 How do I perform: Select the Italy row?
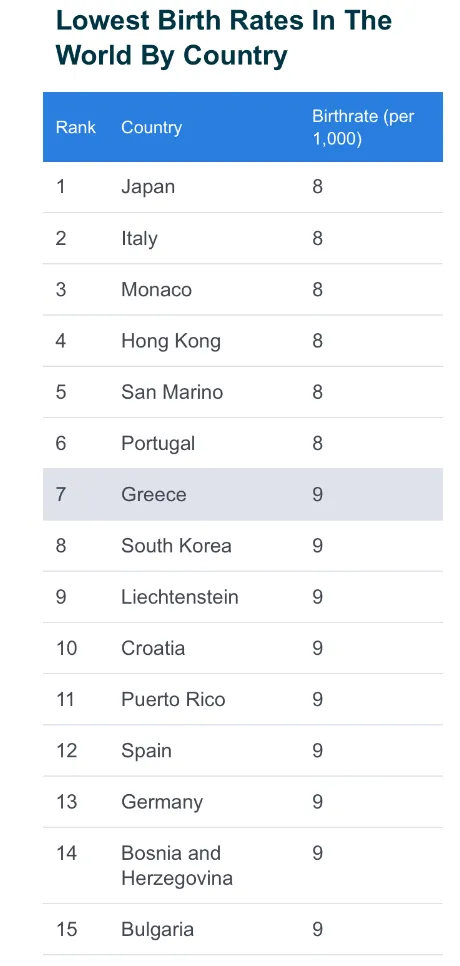(243, 238)
